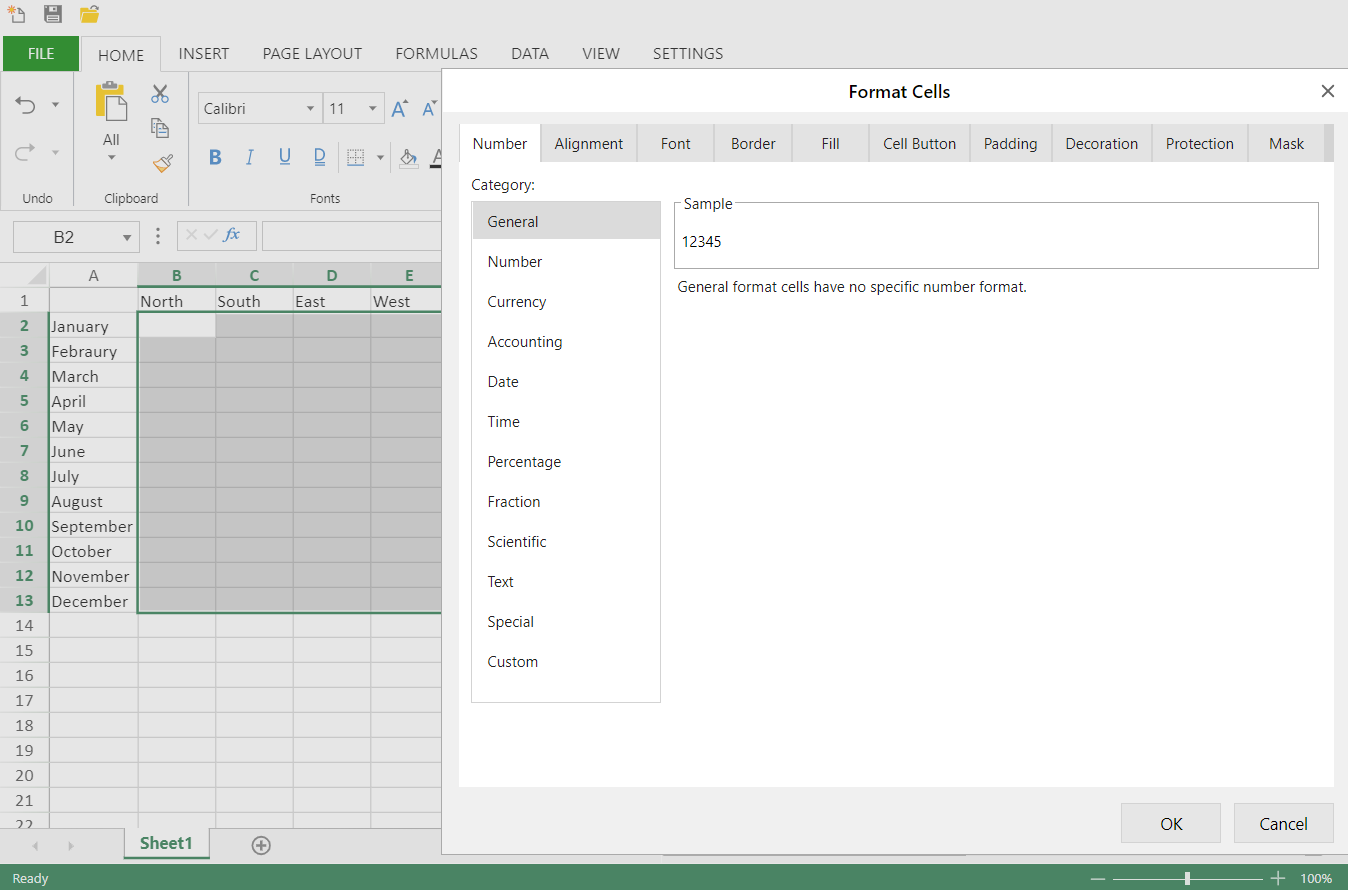Open the Borders dropdown arrow
The image size is (1348, 890).
point(380,157)
